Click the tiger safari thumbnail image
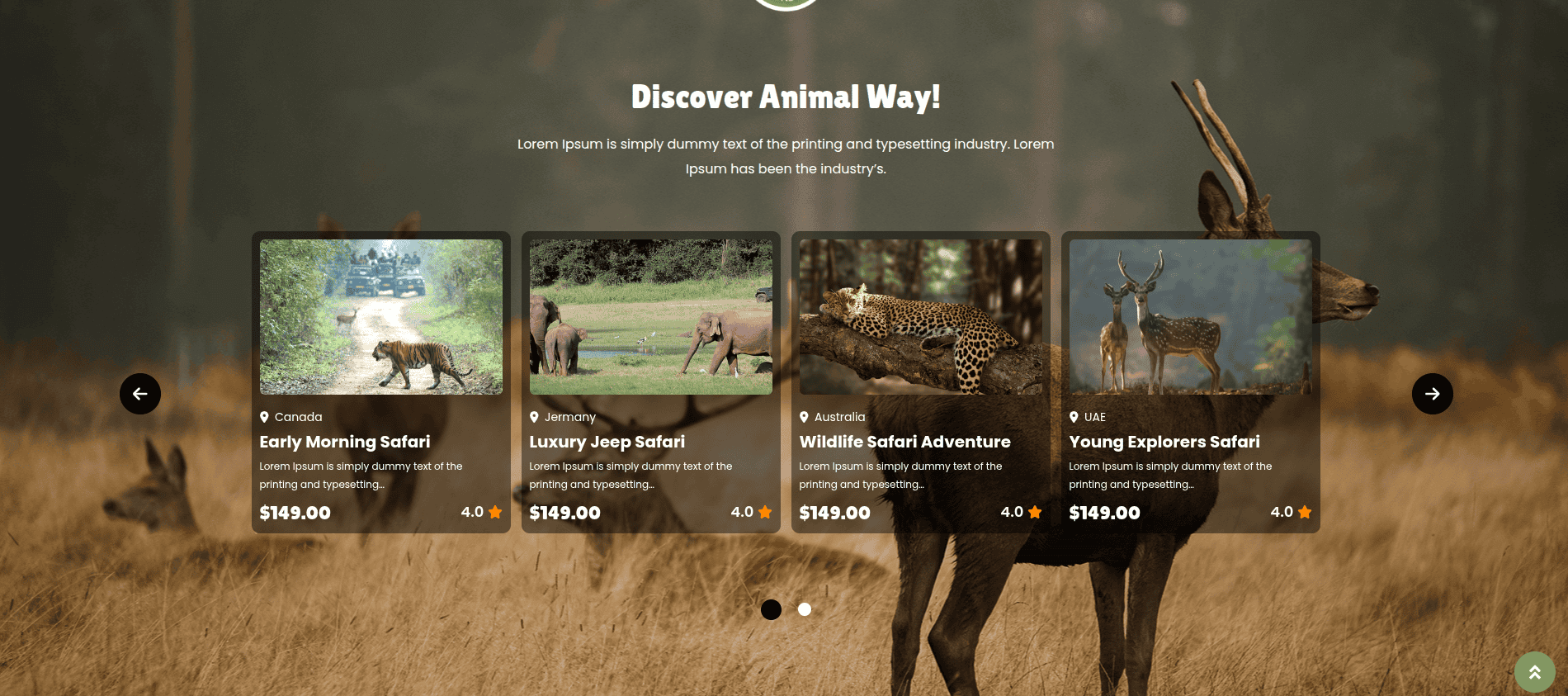Viewport: 1568px width, 696px height. coord(381,317)
